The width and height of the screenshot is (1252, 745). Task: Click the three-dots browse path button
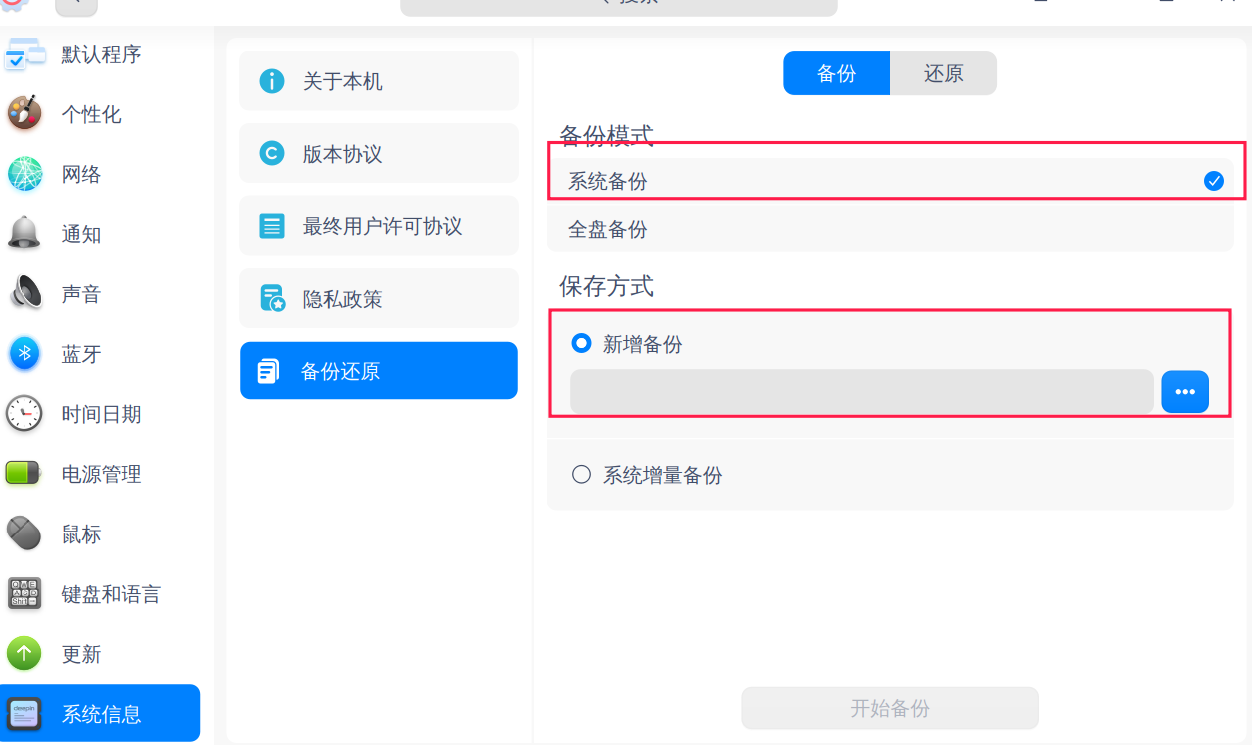point(1185,392)
